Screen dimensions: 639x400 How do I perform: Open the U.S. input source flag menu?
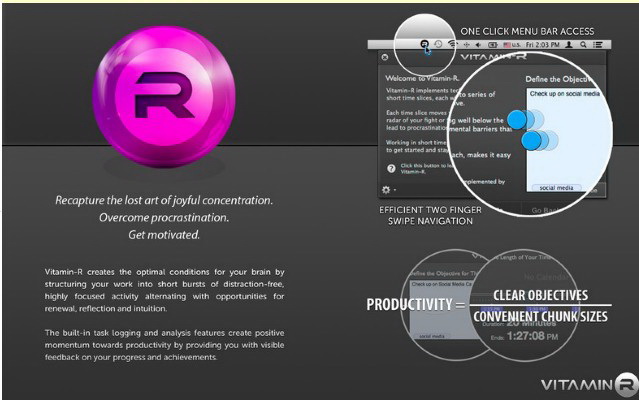coord(511,45)
